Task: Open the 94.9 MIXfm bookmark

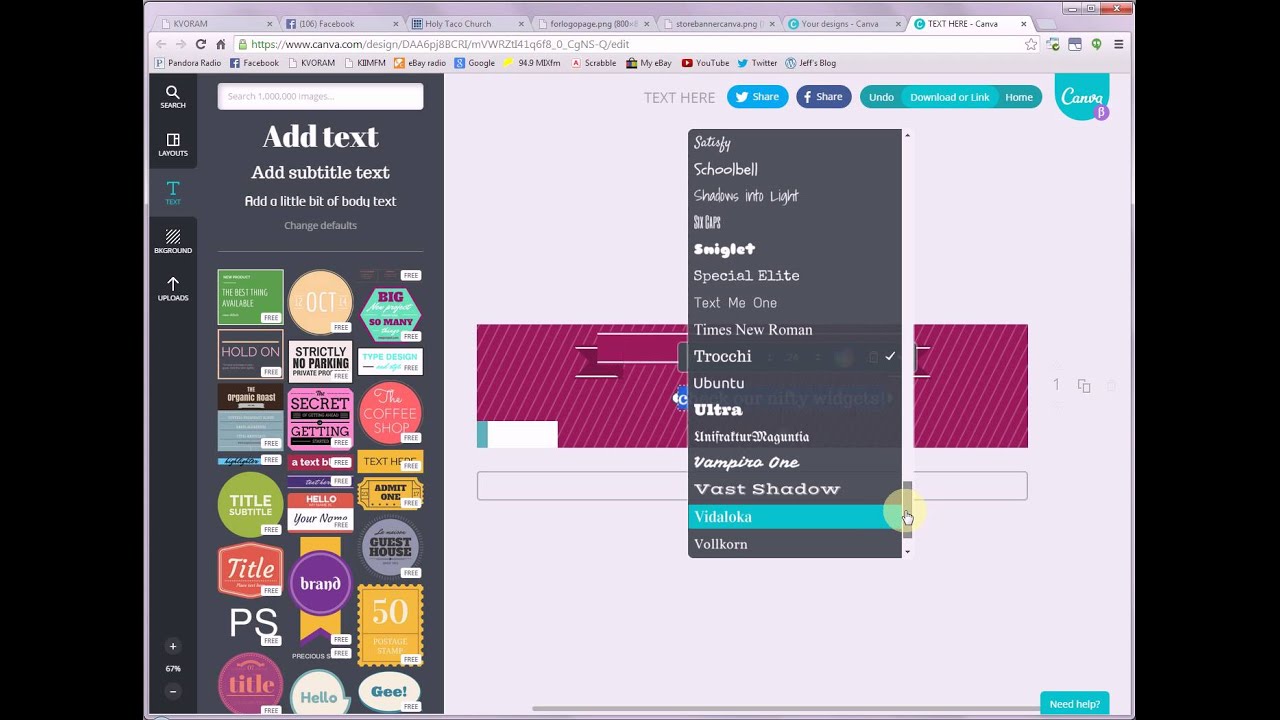Action: click(x=532, y=63)
